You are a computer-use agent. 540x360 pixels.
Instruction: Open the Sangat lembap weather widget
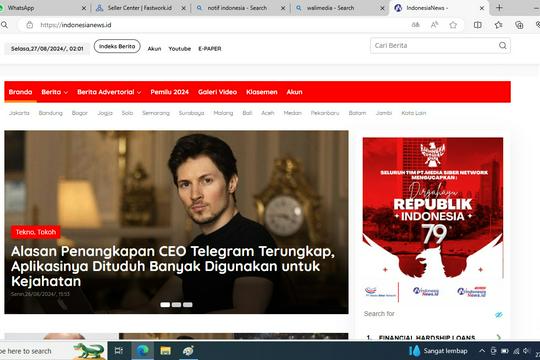point(438,351)
